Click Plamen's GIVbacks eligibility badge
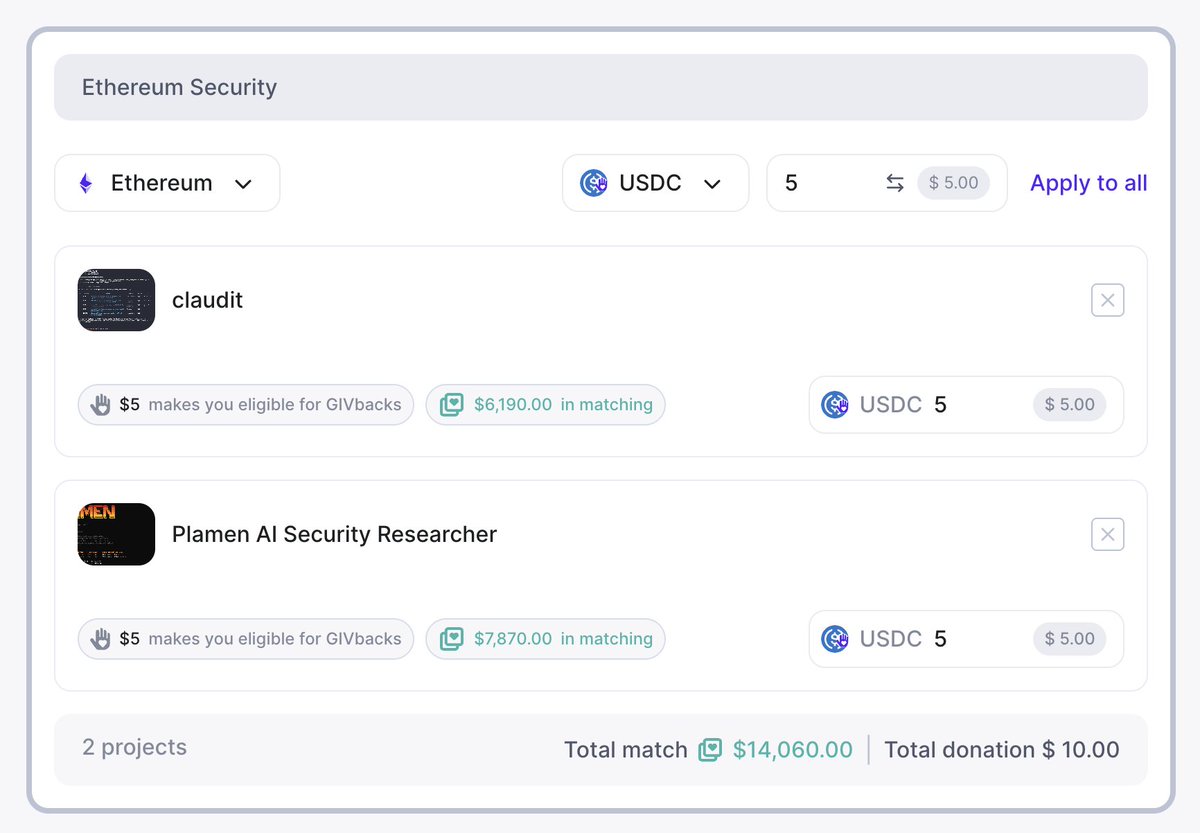Image resolution: width=1200 pixels, height=833 pixels. 246,639
